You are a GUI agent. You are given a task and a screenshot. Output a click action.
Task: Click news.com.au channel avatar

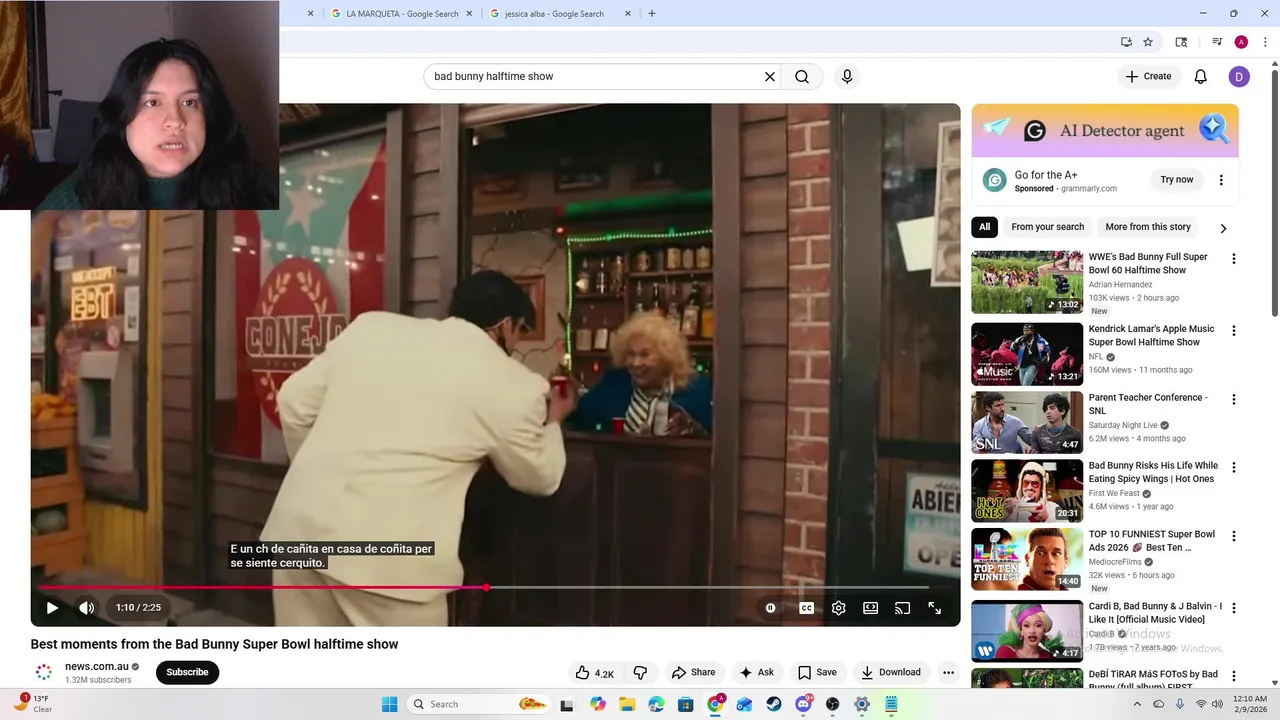click(x=44, y=673)
